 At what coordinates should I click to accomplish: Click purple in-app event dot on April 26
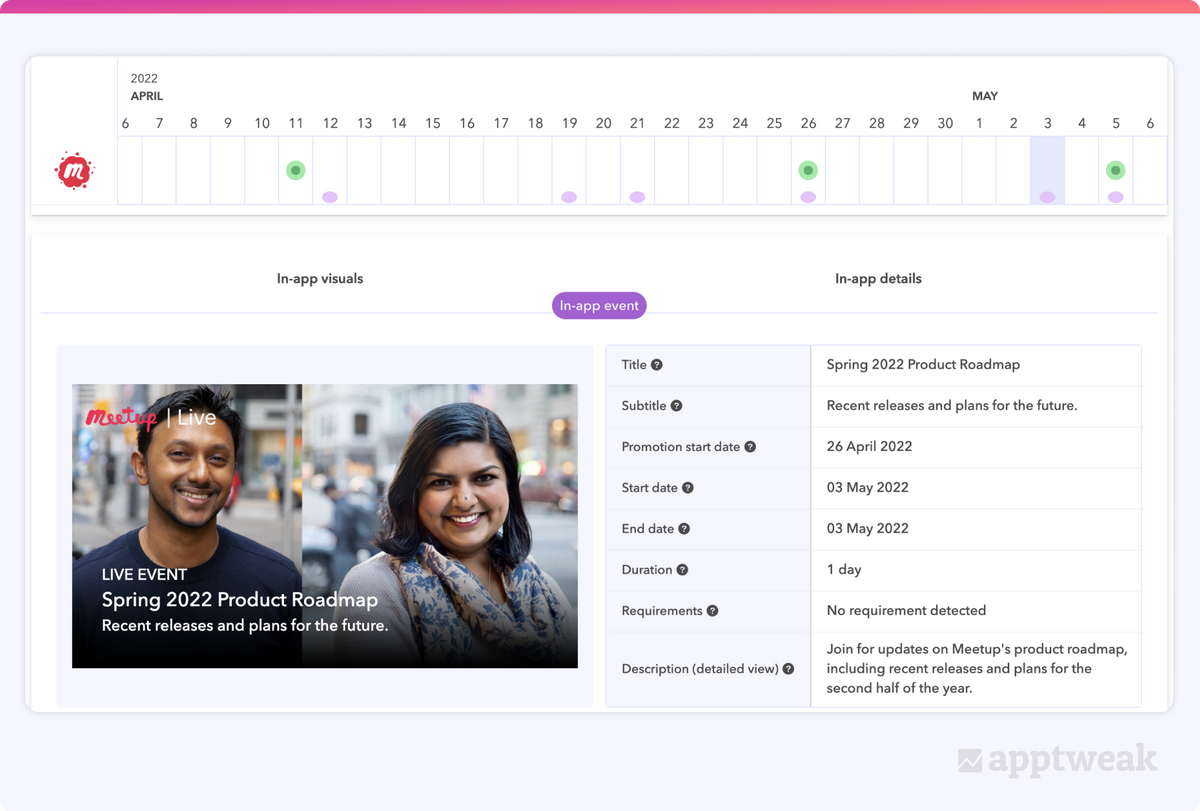808,197
